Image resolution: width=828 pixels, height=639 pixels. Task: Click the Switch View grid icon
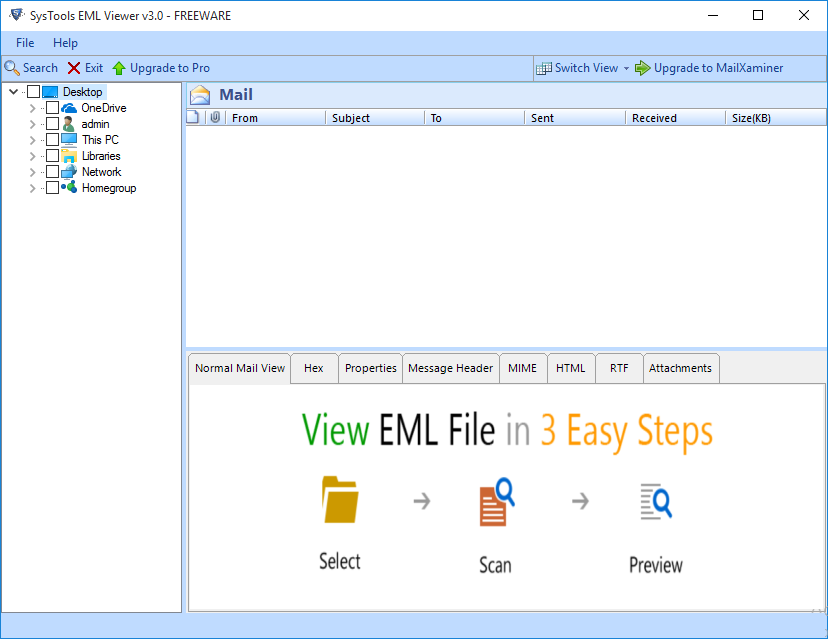pyautogui.click(x=543, y=68)
